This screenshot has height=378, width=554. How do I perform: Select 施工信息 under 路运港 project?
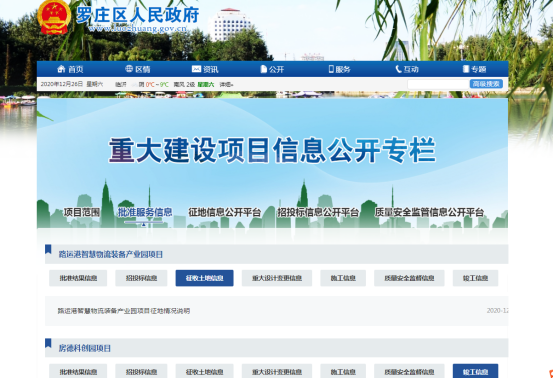343,278
